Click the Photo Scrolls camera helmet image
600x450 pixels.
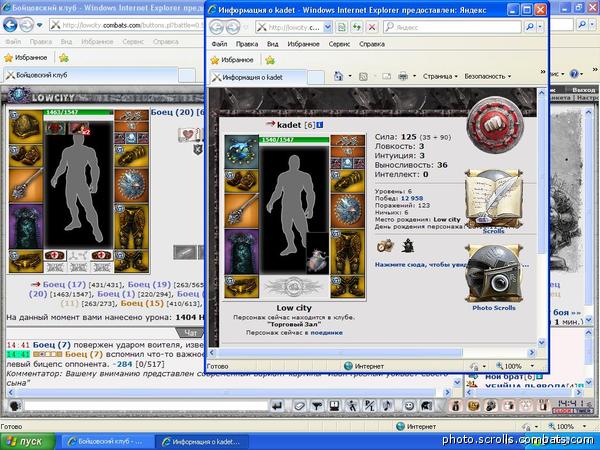coord(494,274)
